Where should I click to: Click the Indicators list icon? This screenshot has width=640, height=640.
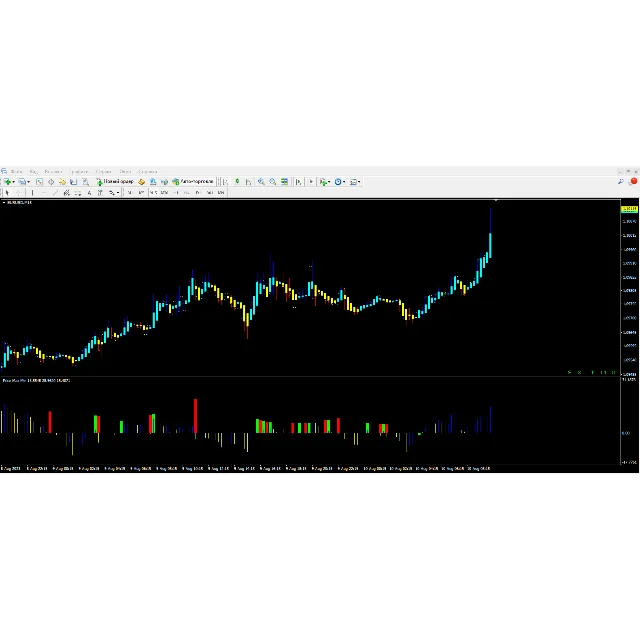(323, 182)
